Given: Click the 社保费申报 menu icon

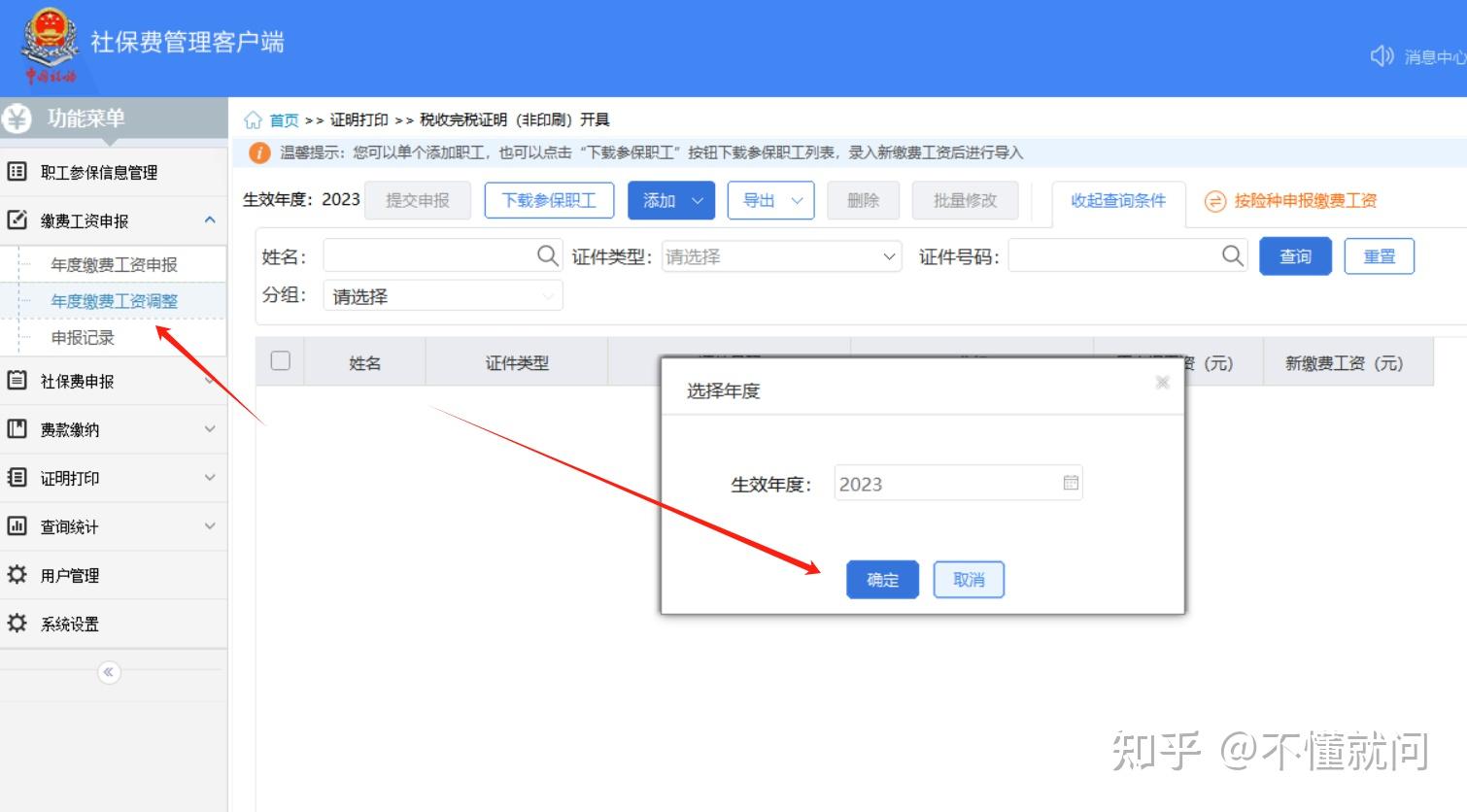Looking at the screenshot, I should pos(17,381).
